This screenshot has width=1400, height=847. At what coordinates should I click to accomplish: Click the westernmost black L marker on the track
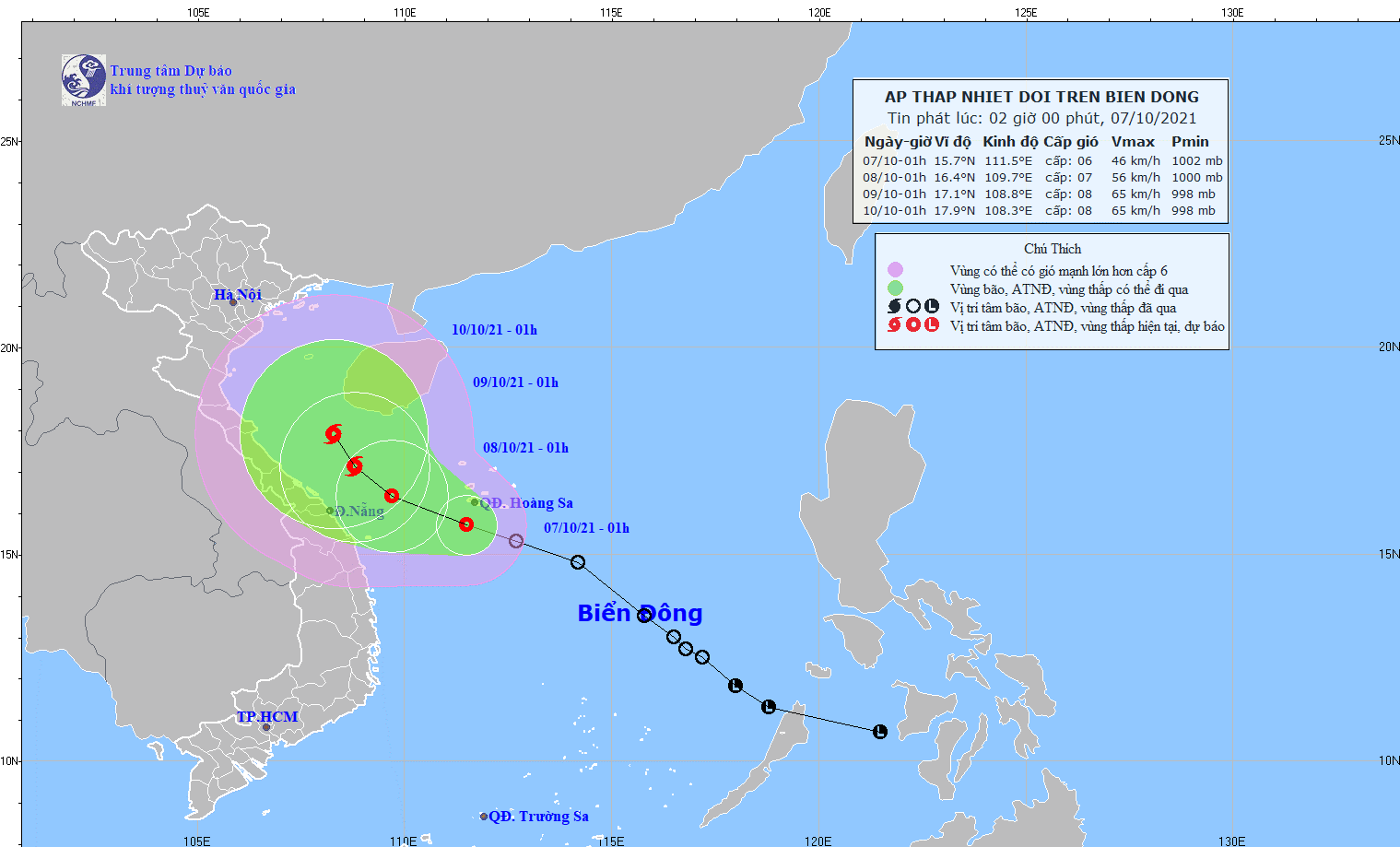[x=735, y=686]
